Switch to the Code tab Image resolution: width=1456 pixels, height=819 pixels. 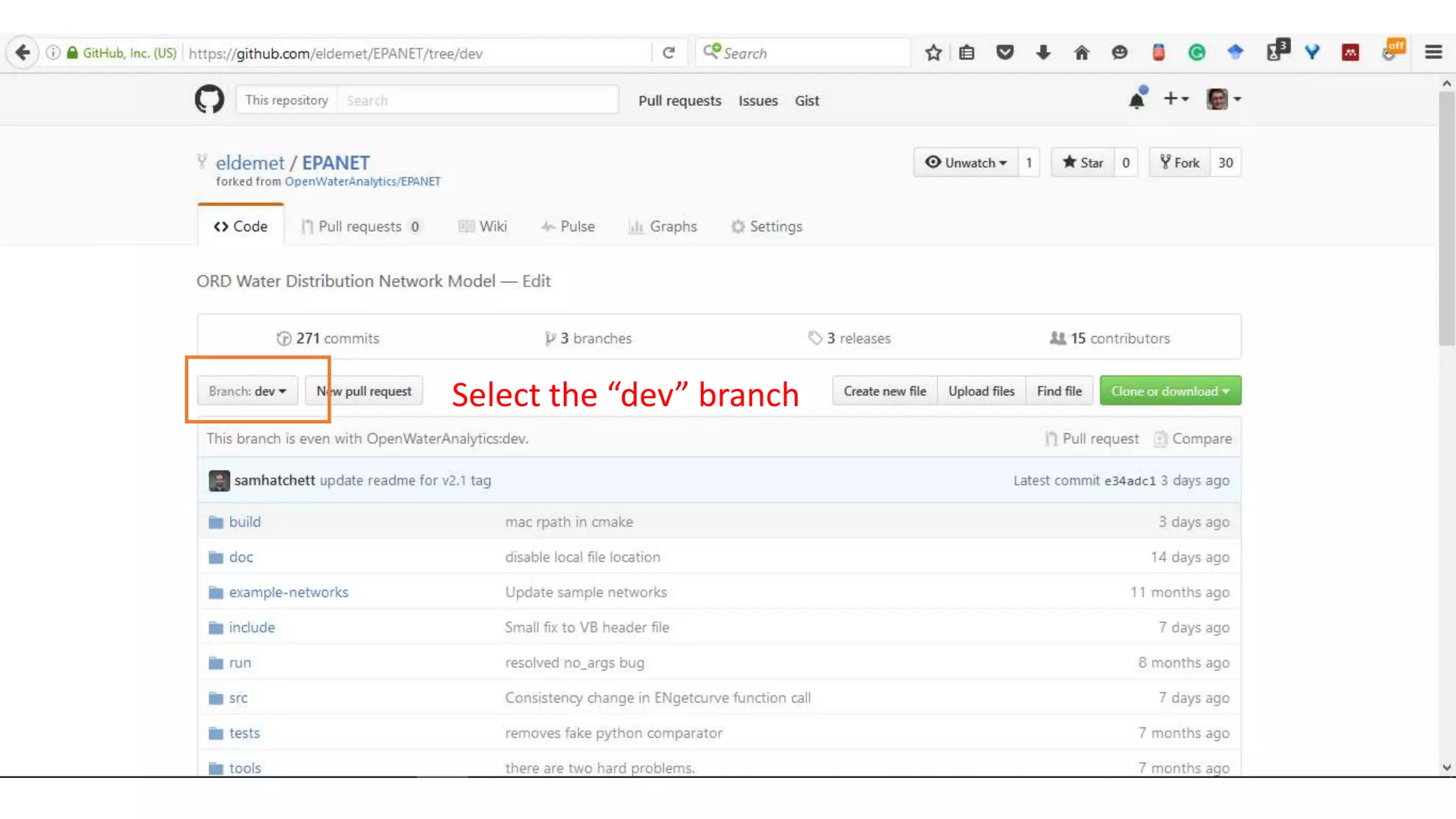pyautogui.click(x=240, y=226)
